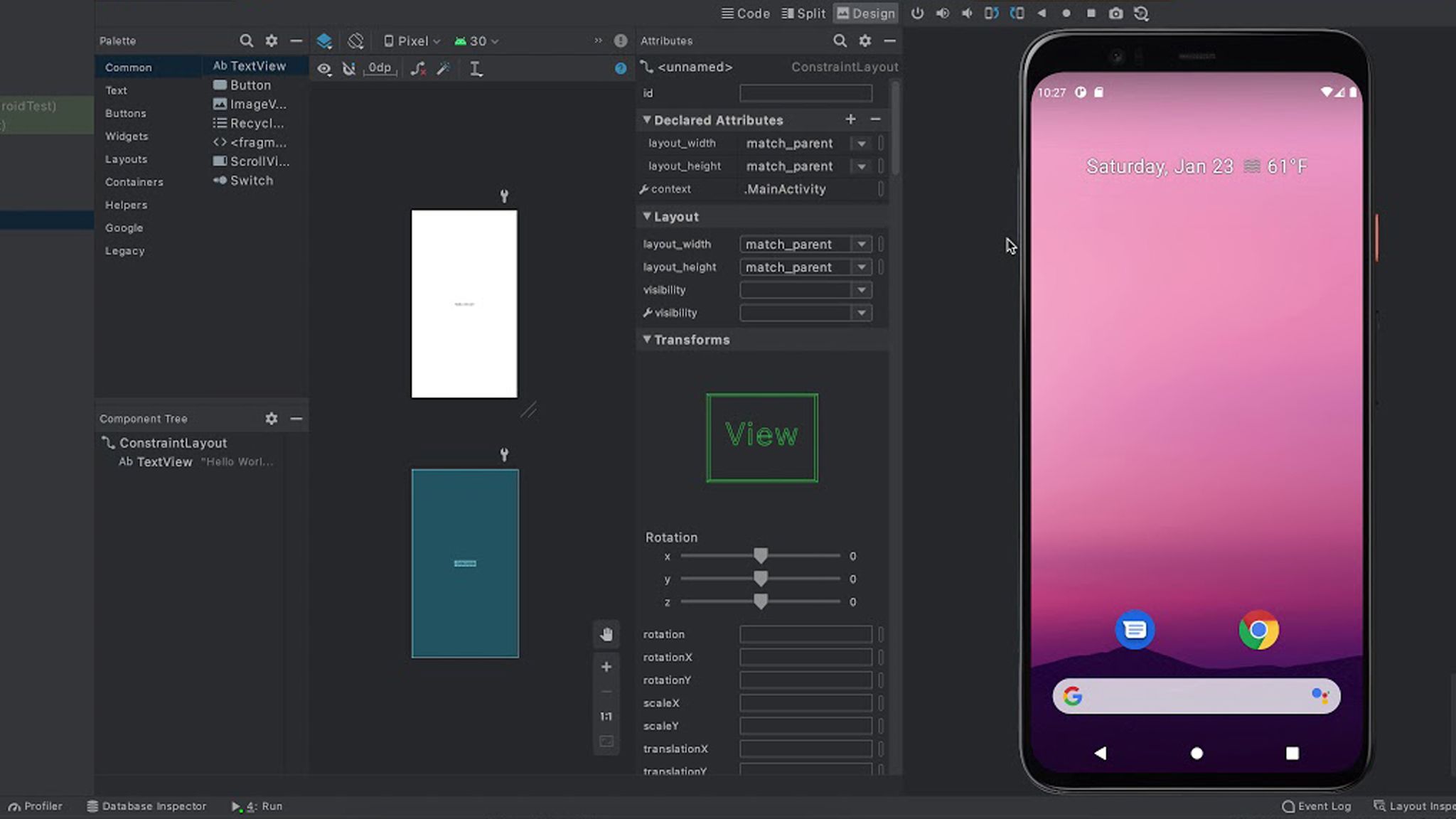This screenshot has width=1456, height=819.
Task: Click the Infer Constraints magic wand icon
Action: coord(443,68)
